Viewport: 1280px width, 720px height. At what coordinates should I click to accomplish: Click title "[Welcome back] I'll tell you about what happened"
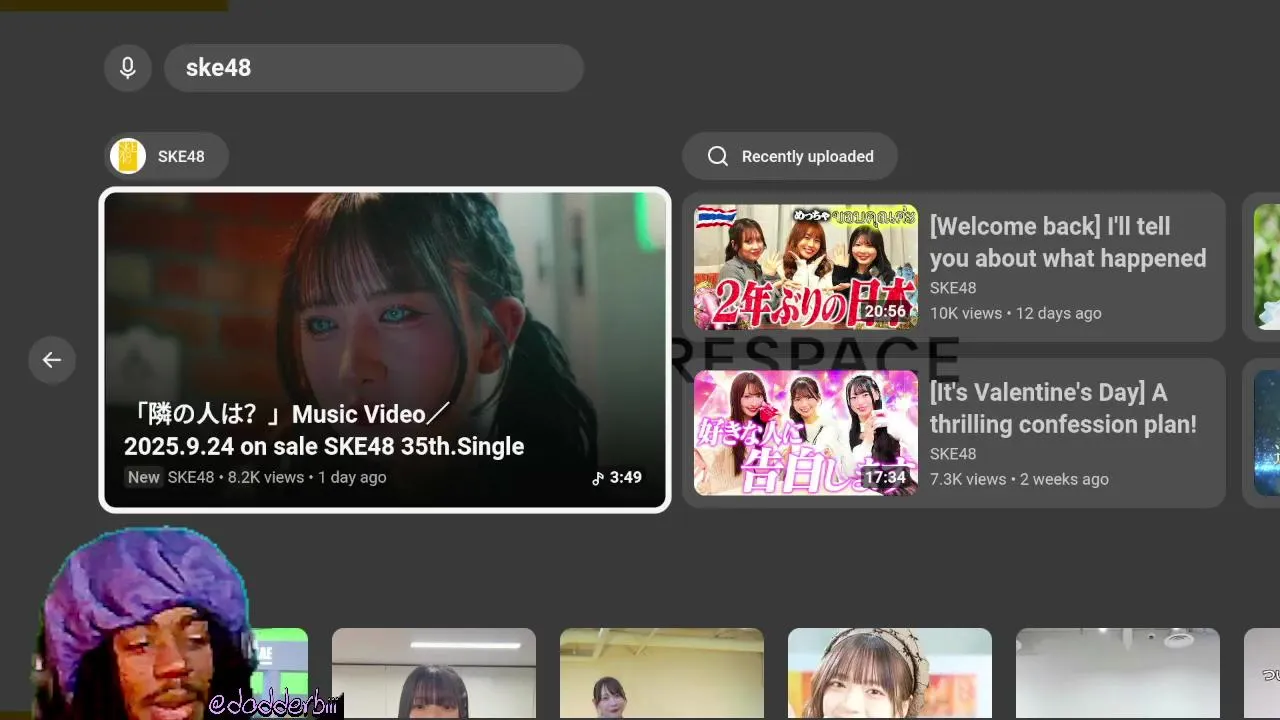pyautogui.click(x=1068, y=242)
